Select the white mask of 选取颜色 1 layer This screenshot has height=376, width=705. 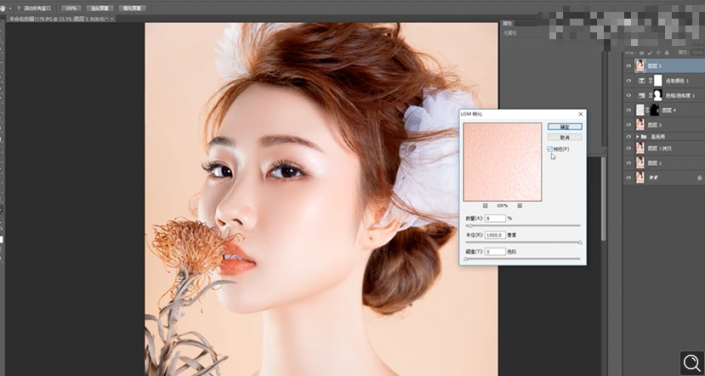point(658,81)
